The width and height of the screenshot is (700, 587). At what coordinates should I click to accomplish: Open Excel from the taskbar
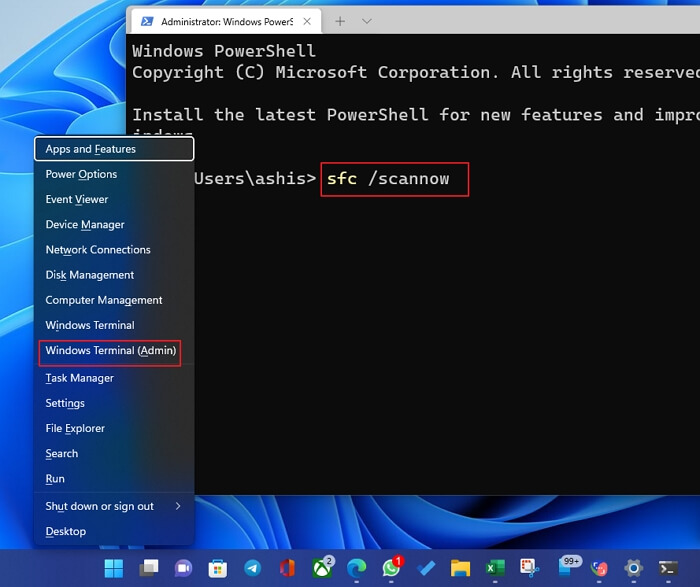(495, 568)
